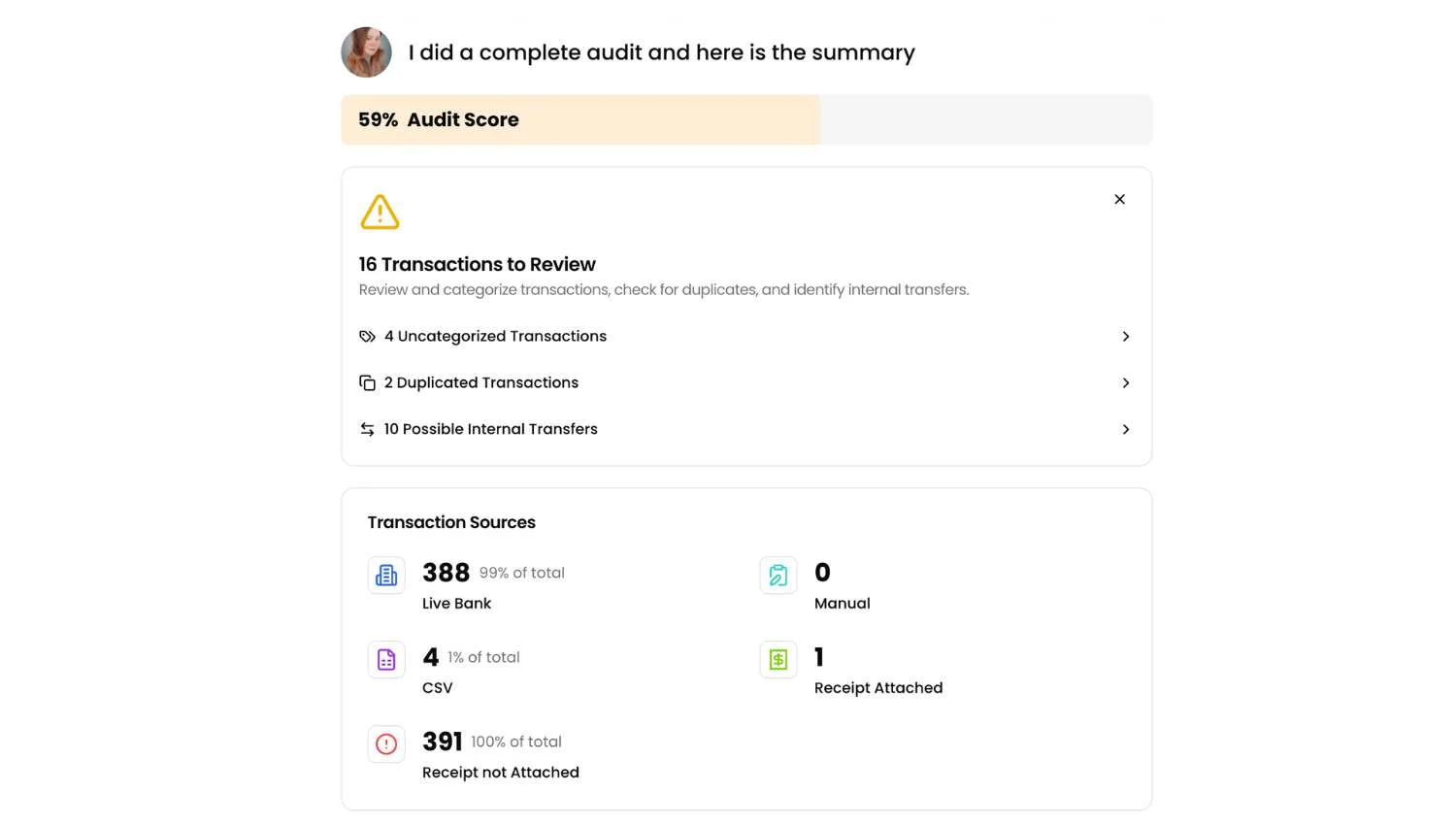The image size is (1456, 825).
Task: Click the Duplicated Transactions copy icon
Action: coord(367,383)
